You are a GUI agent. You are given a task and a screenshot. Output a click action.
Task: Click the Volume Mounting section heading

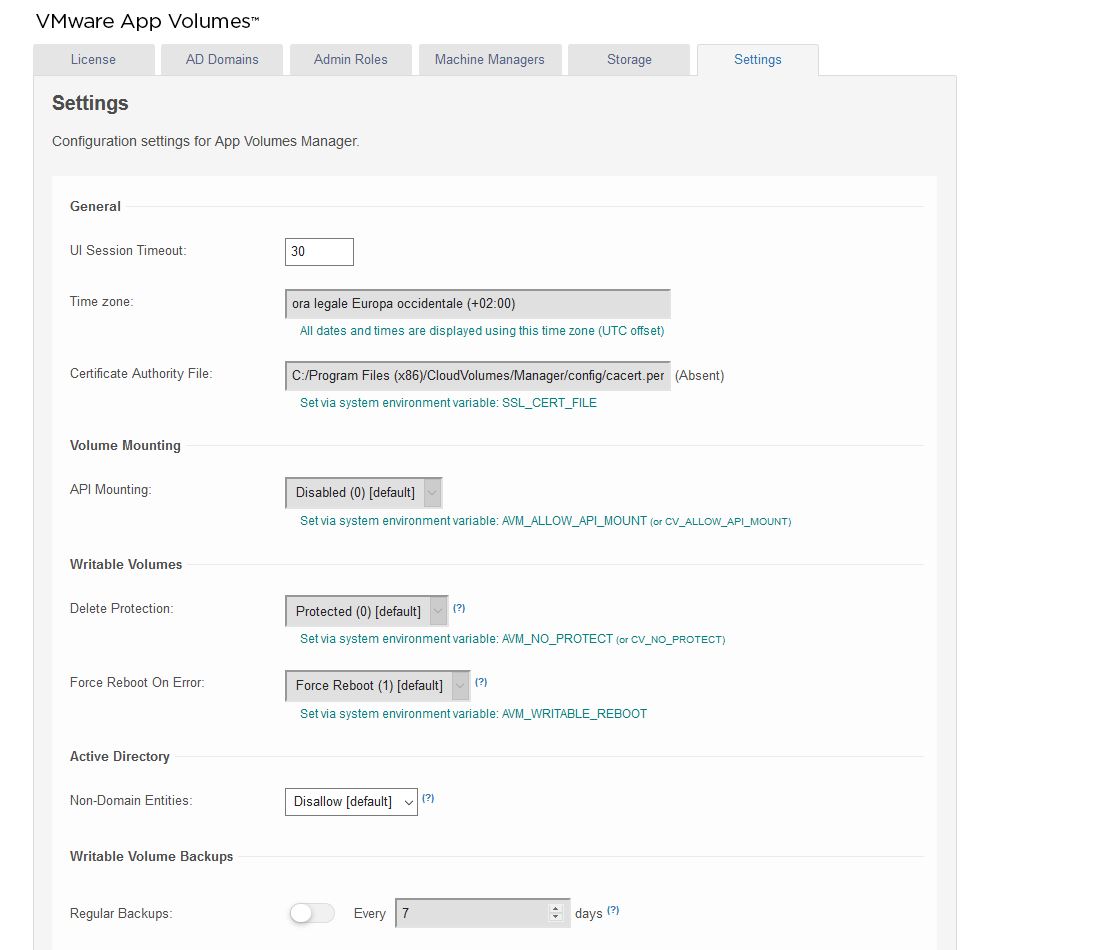tap(125, 446)
